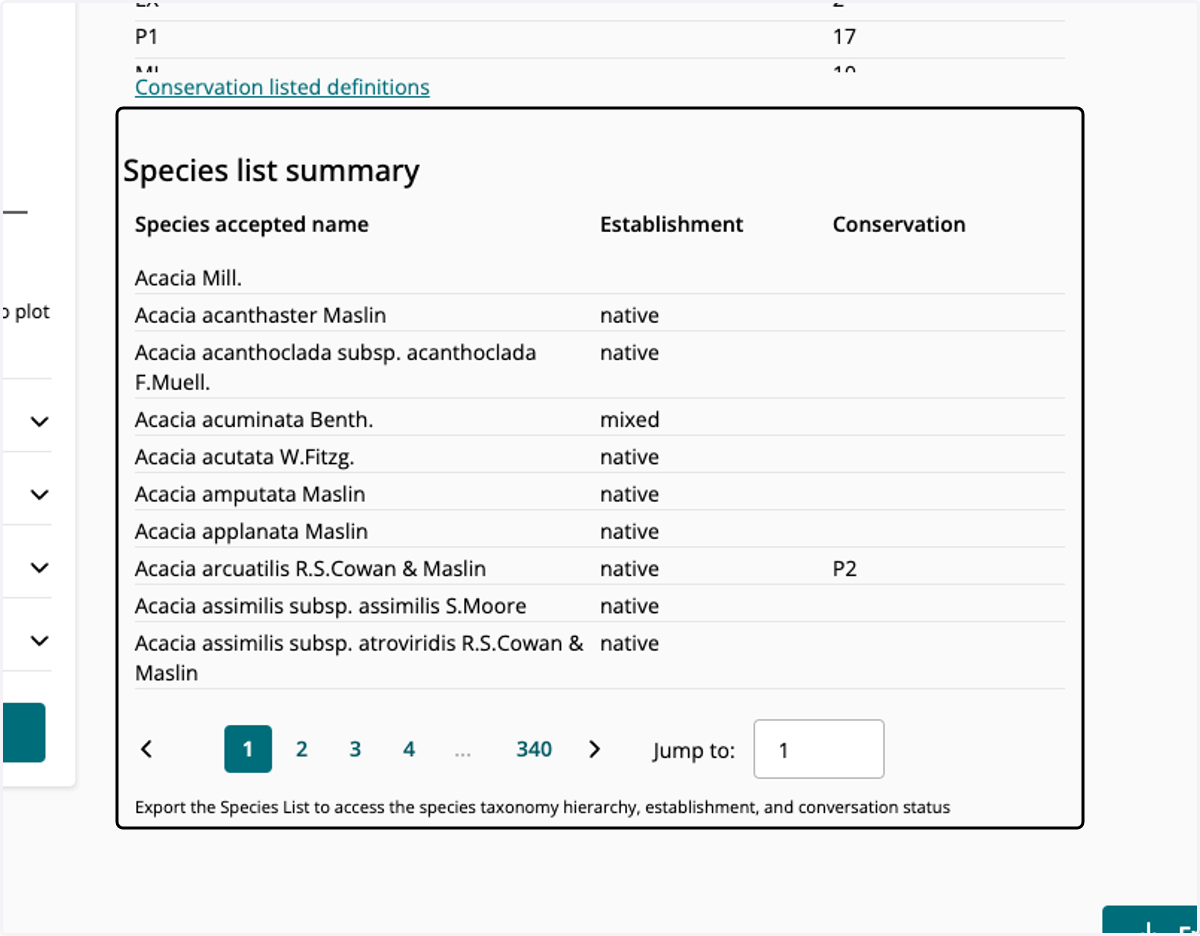Go to next page arrow
The height and width of the screenshot is (936, 1200).
pyautogui.click(x=595, y=749)
